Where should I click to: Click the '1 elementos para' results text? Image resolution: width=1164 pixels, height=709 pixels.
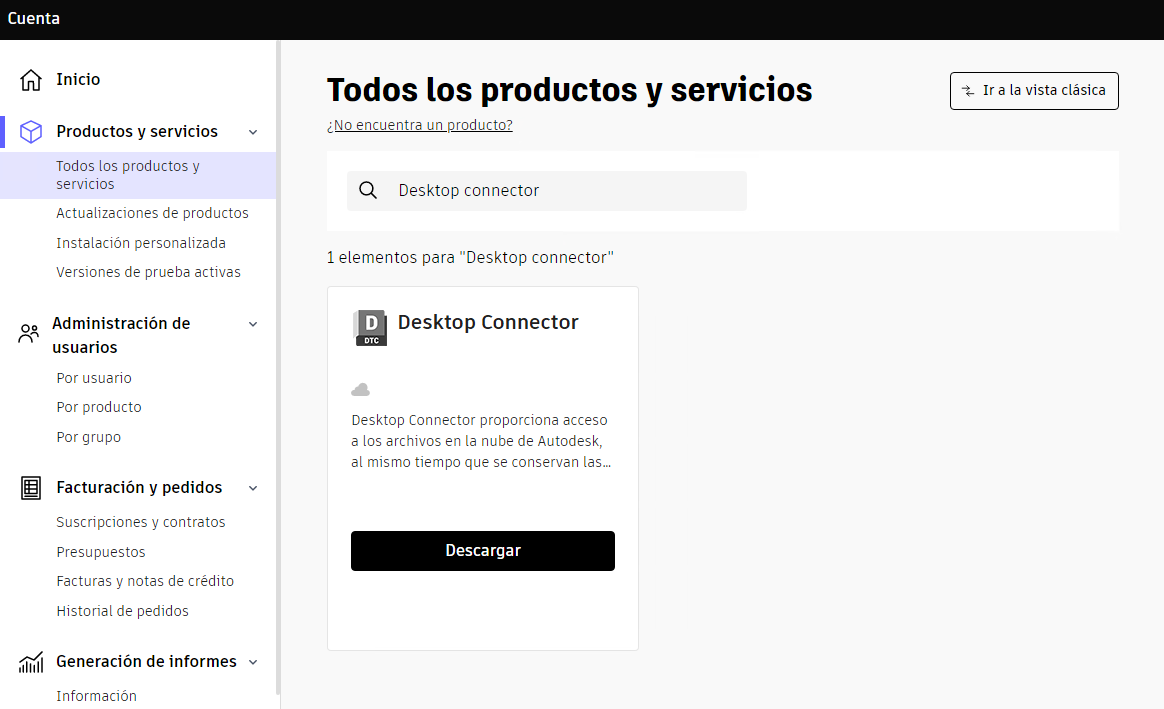(470, 258)
